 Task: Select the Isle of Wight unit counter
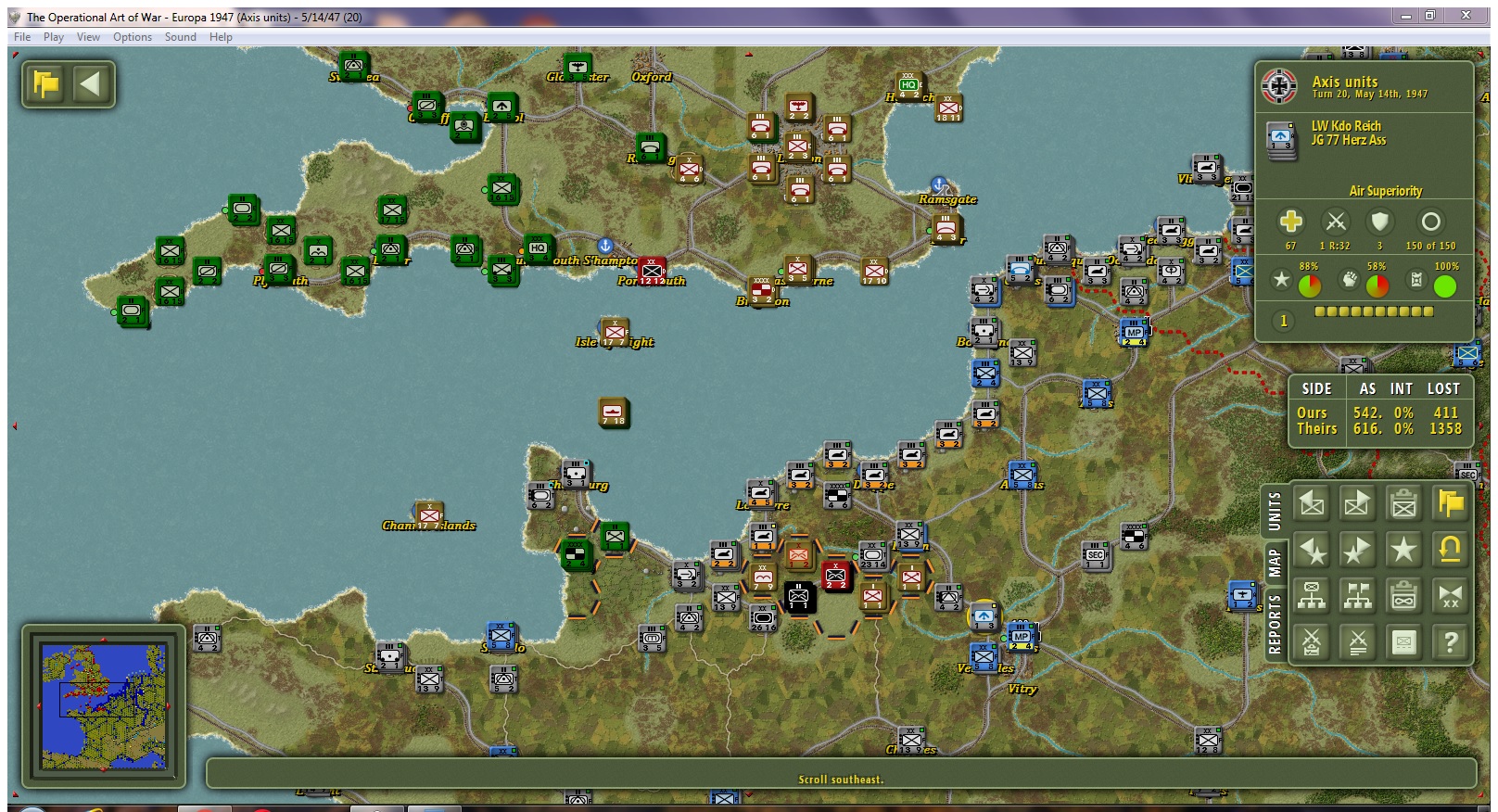(614, 333)
